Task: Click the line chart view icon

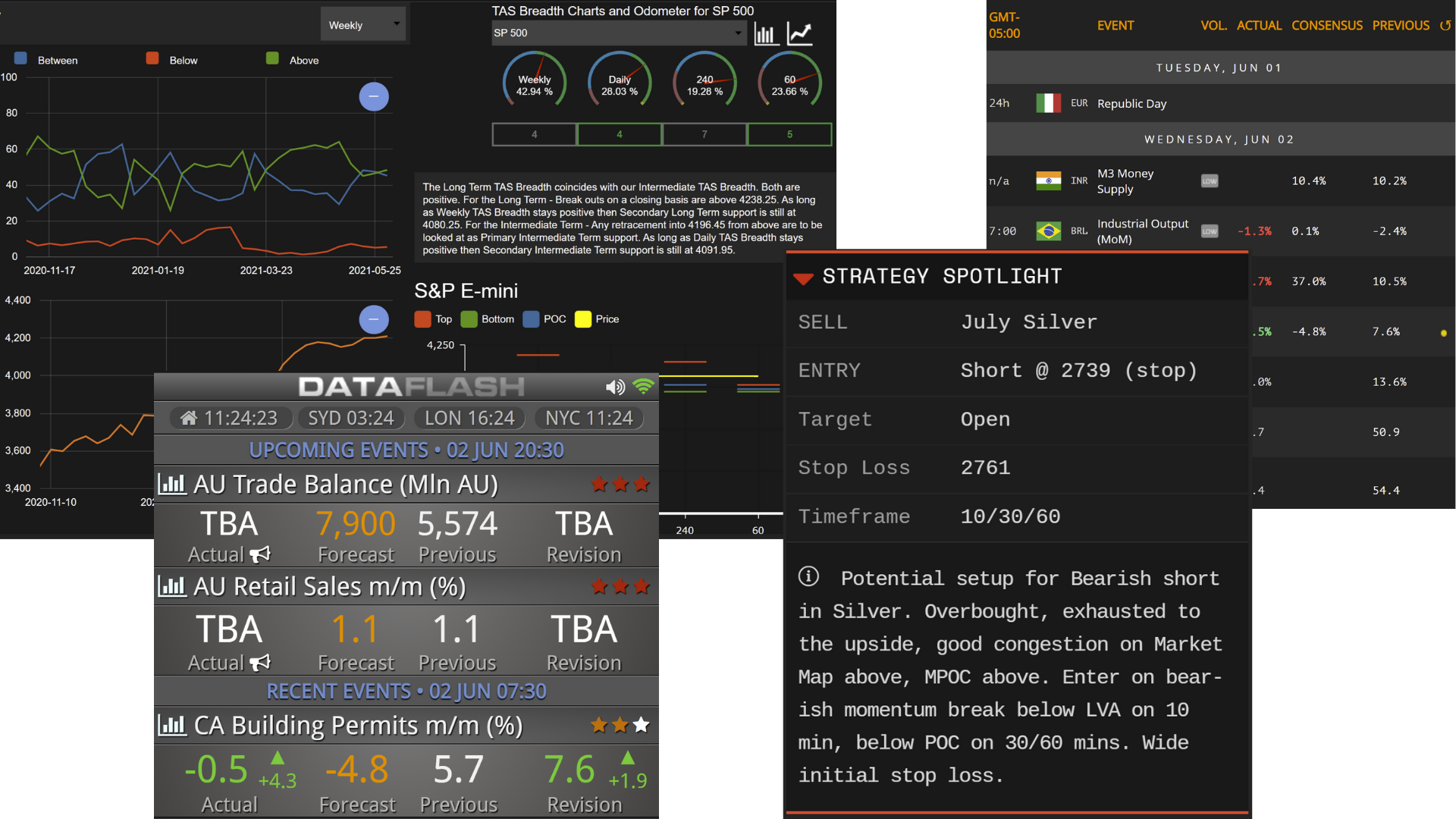Action: pos(800,33)
